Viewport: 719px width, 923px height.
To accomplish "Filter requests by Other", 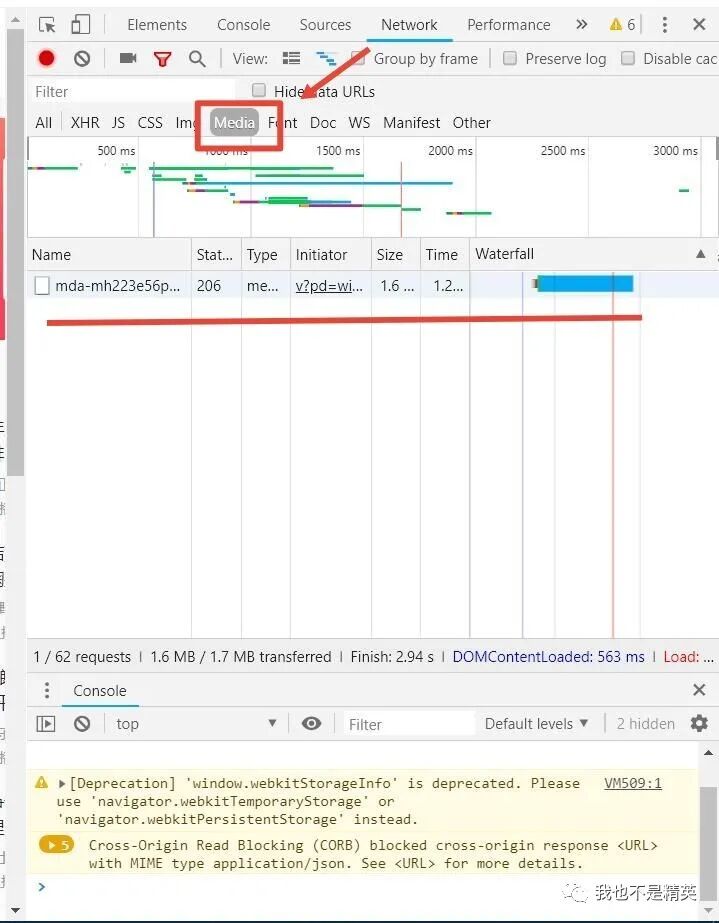I will pos(472,122).
